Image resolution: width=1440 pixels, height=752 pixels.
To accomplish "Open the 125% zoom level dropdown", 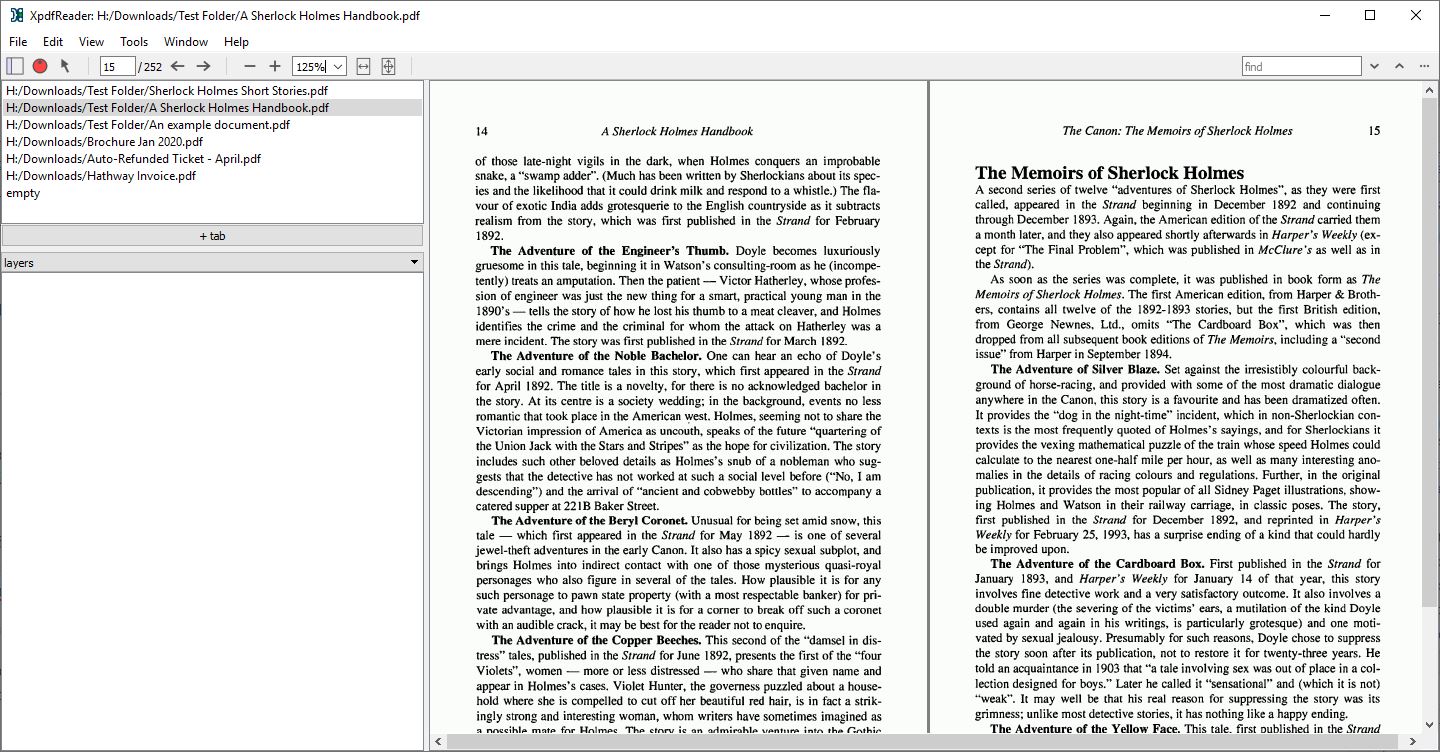I will point(337,66).
